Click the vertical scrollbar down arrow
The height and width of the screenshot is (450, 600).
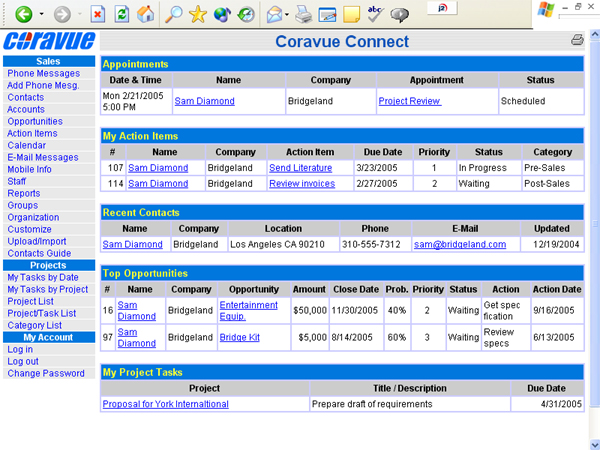[x=595, y=445]
